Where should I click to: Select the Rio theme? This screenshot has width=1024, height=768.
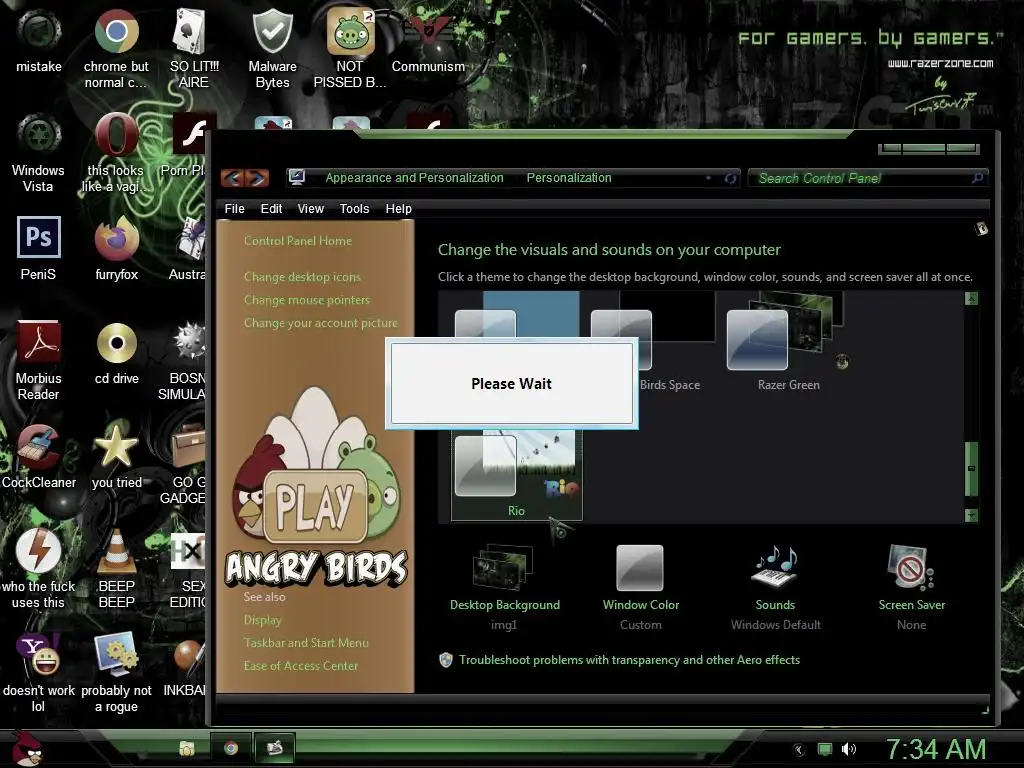[516, 474]
